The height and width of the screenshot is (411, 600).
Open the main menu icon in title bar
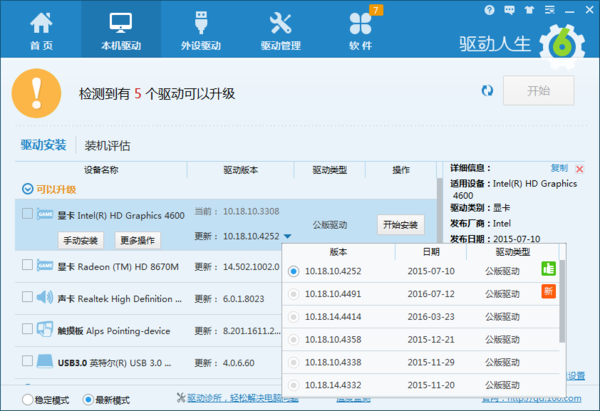[x=550, y=10]
